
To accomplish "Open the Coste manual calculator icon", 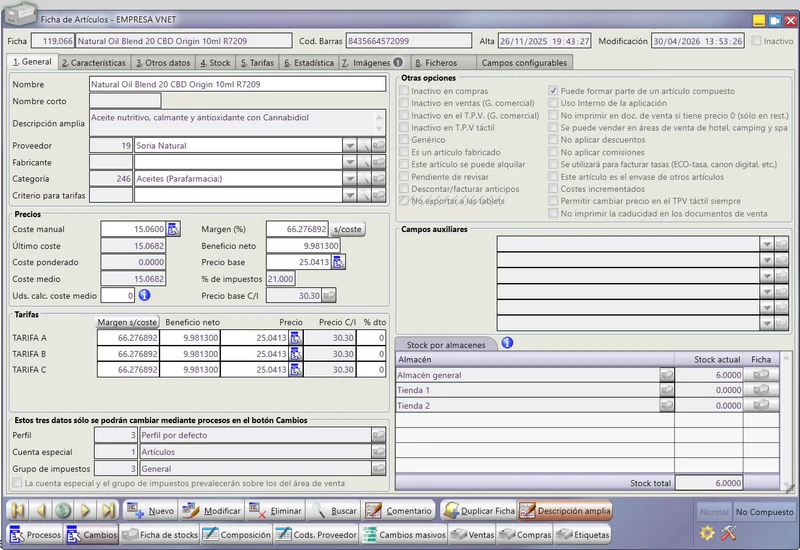I will click(173, 229).
